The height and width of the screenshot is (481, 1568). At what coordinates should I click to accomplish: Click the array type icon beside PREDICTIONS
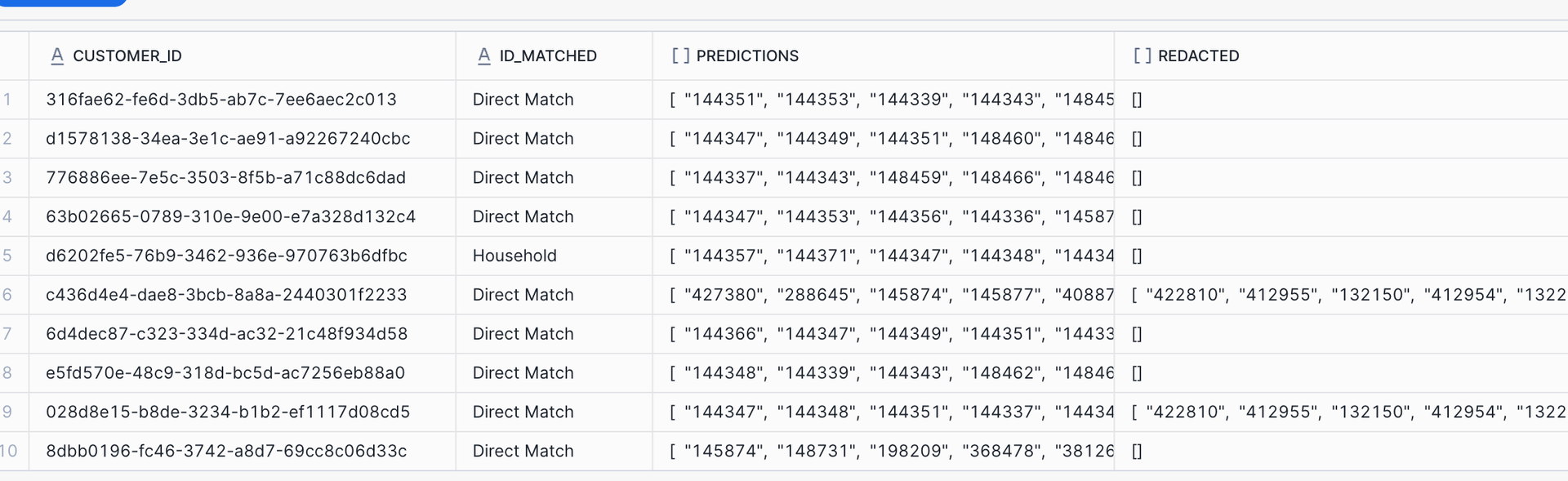coord(680,56)
